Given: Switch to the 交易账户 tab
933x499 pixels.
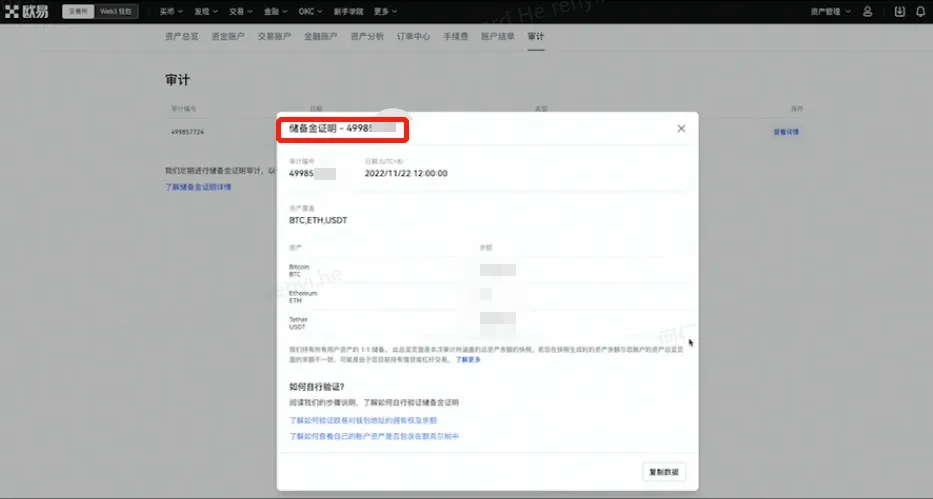Looking at the screenshot, I should point(274,36).
